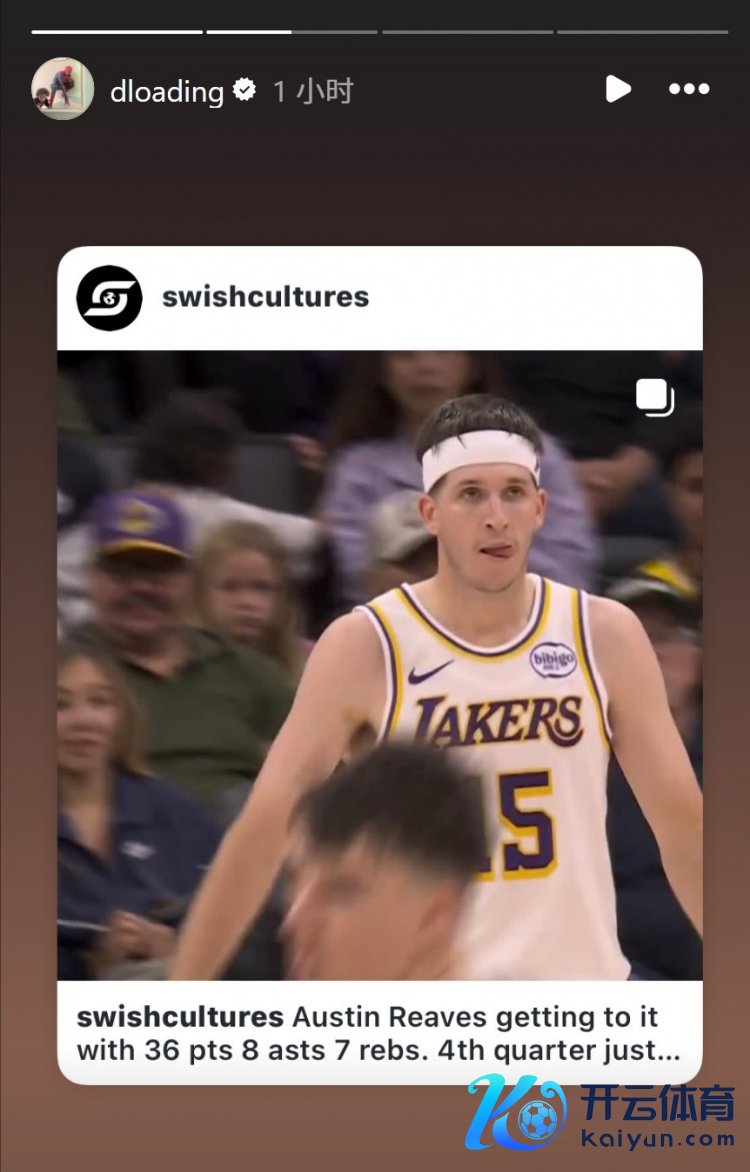Tap the multi-image carousel icon on post
This screenshot has height=1172, width=750.
coord(655,398)
